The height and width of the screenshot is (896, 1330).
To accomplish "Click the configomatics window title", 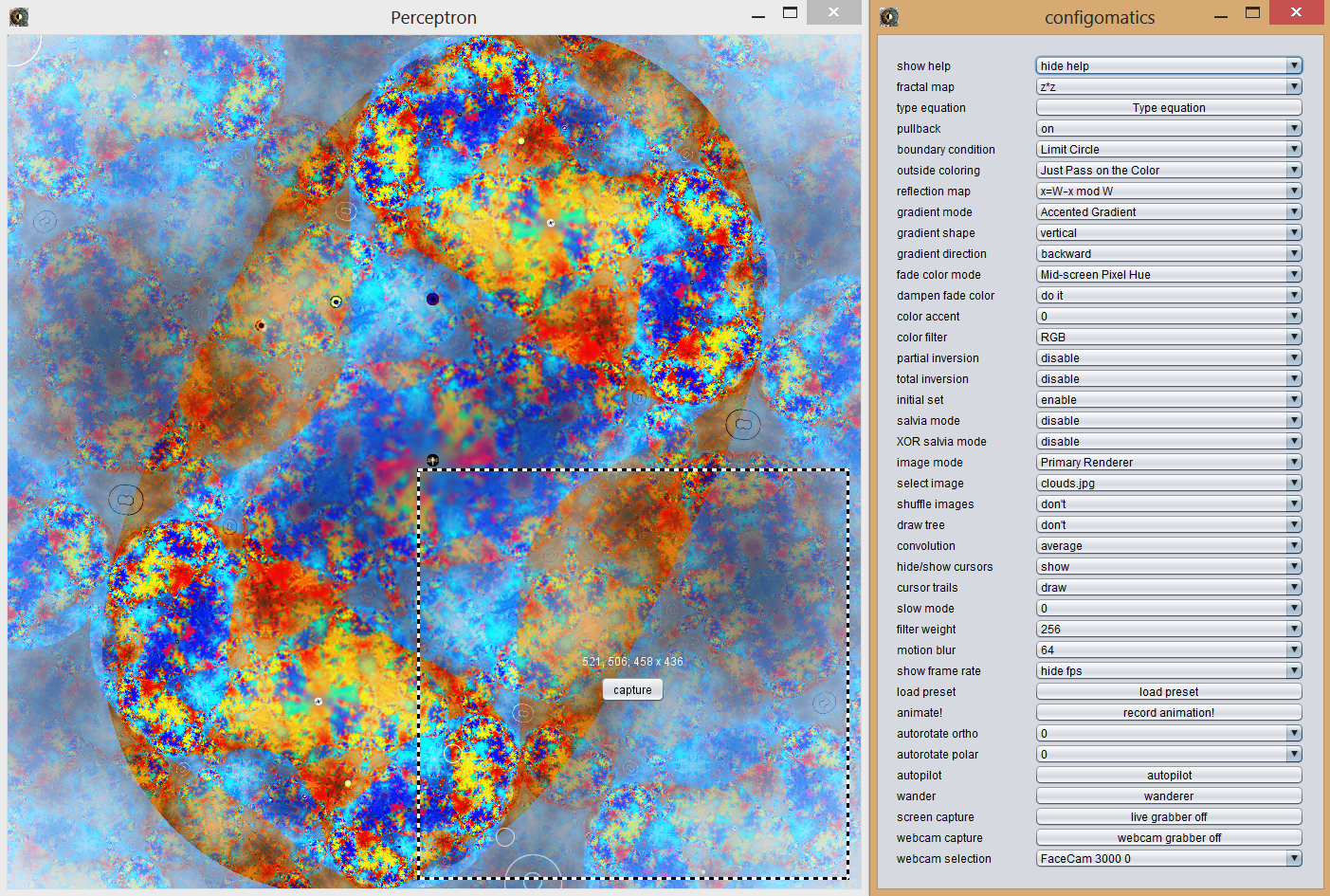I will (1100, 17).
